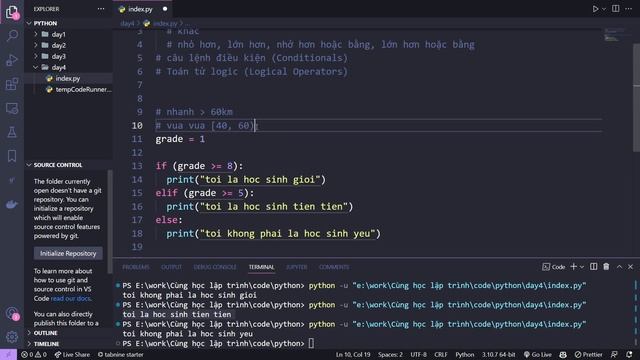Viewport: 640px width, 360px height.
Task: Switch to the Comments tab
Action: 334,267
